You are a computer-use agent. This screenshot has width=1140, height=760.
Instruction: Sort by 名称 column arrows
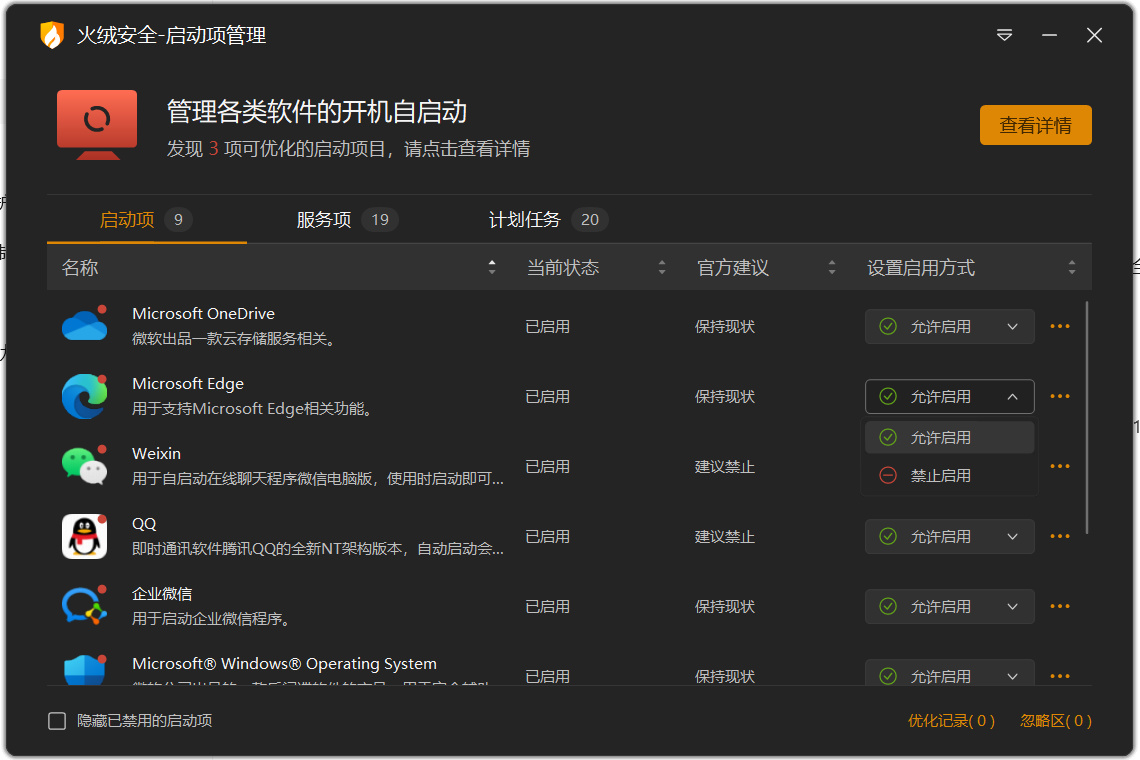point(492,268)
